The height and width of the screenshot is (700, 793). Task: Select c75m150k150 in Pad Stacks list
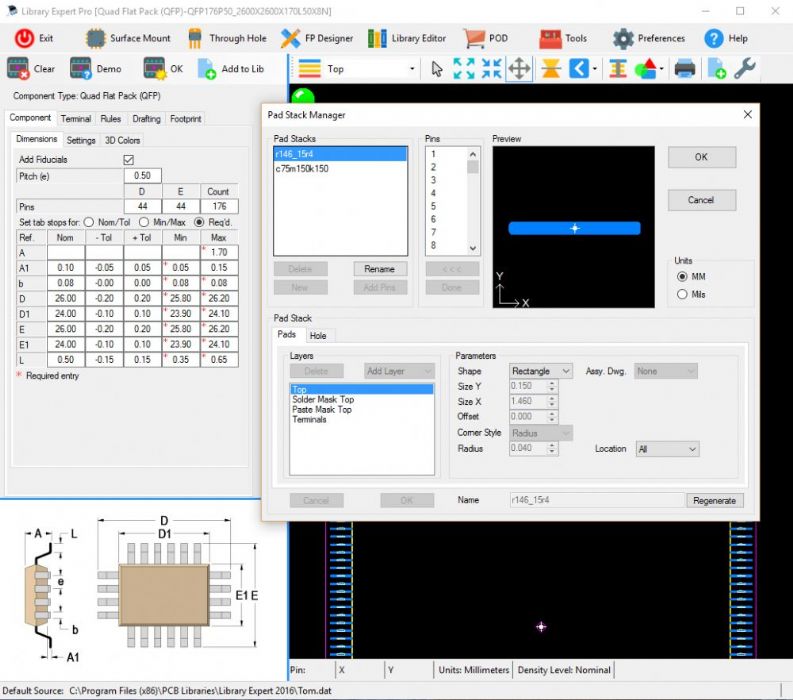[x=302, y=168]
